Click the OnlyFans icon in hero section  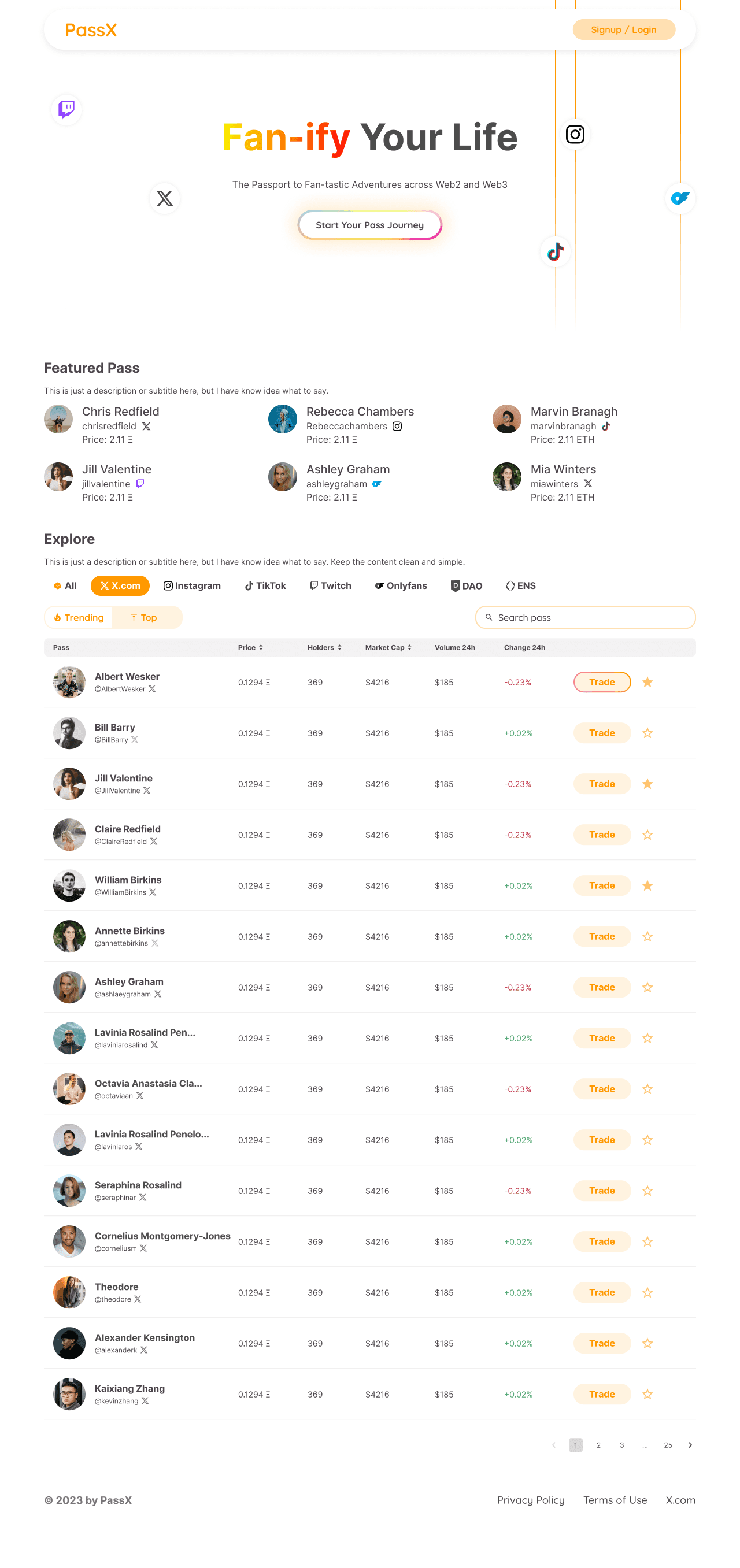point(680,198)
